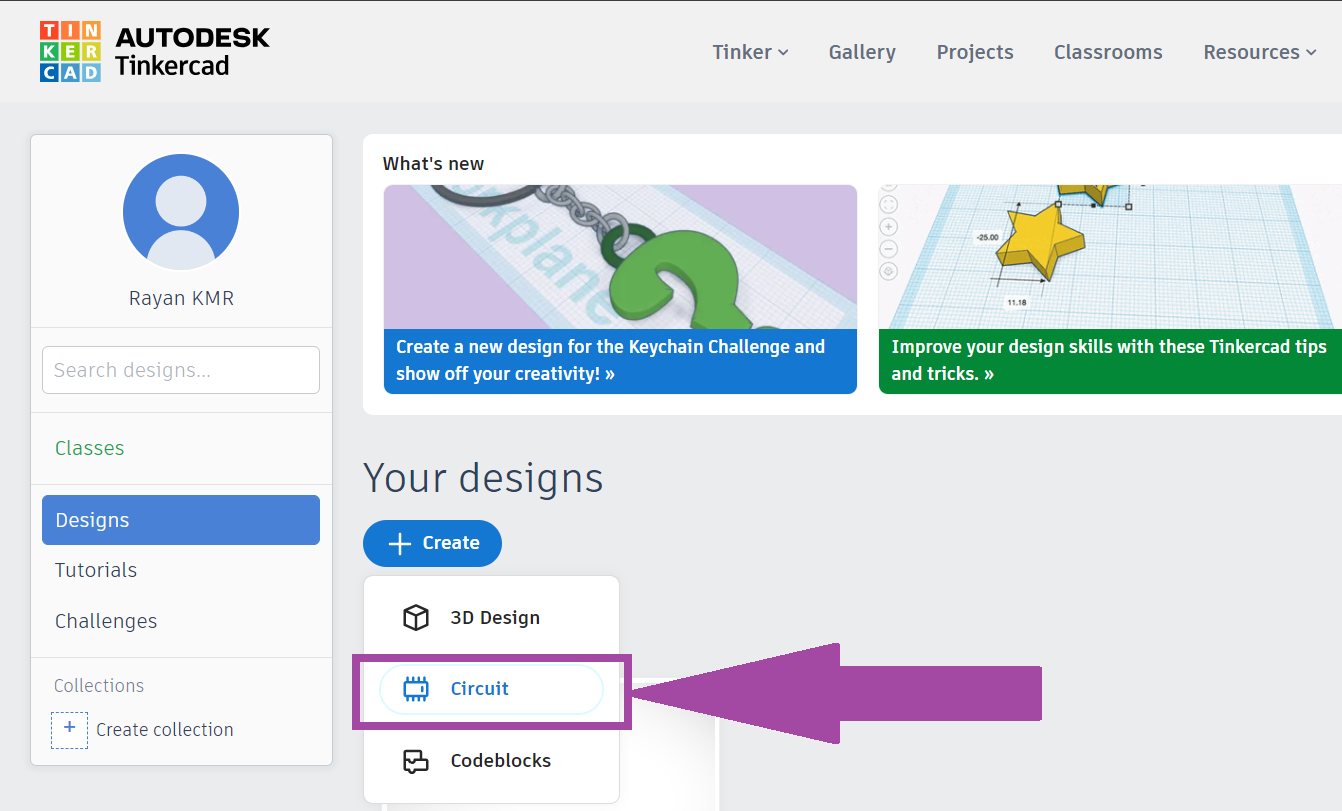Click the Circuit chip icon
Viewport: 1342px width, 811px height.
point(415,689)
